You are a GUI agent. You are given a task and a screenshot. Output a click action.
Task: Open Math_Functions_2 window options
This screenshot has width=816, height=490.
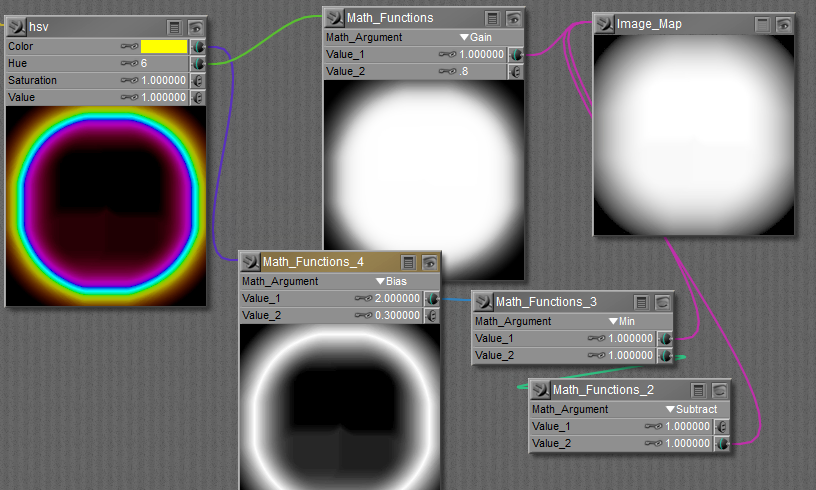(698, 391)
